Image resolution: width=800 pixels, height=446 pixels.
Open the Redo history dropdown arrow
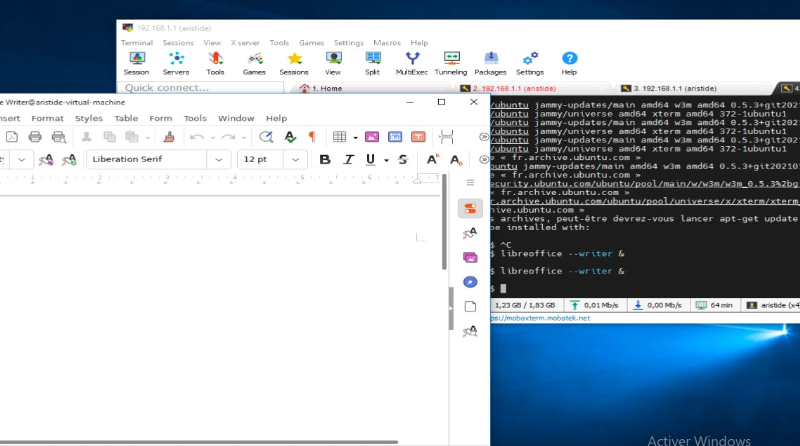(x=244, y=137)
